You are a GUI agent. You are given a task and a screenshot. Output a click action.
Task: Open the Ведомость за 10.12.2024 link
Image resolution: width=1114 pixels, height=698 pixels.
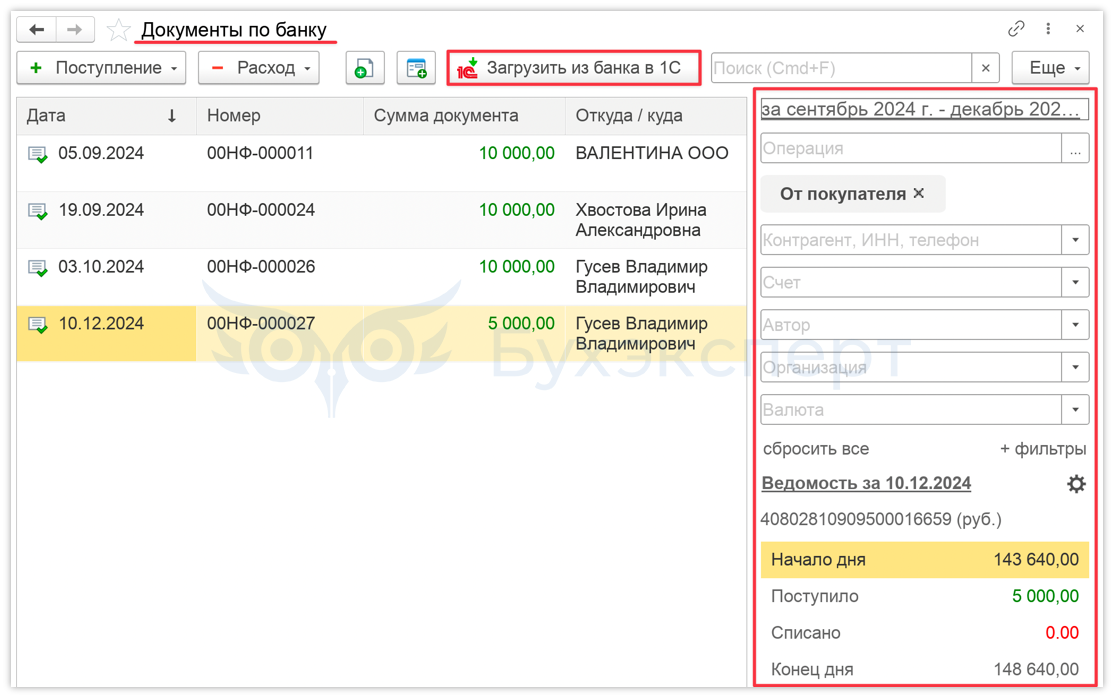click(866, 483)
